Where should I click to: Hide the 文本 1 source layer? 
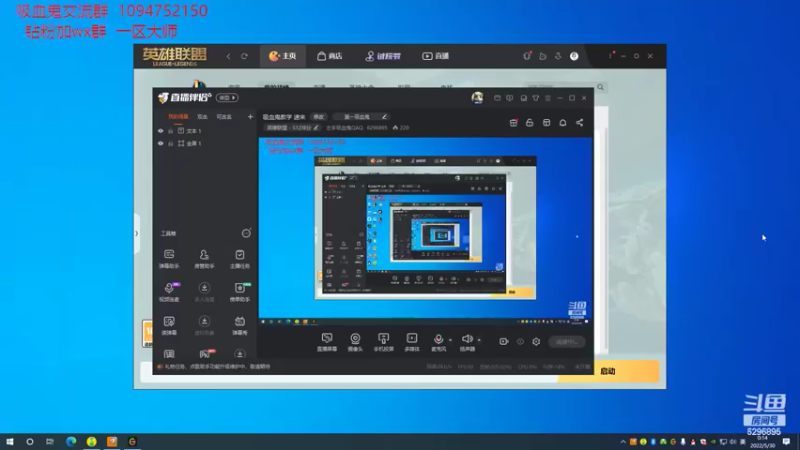point(161,131)
